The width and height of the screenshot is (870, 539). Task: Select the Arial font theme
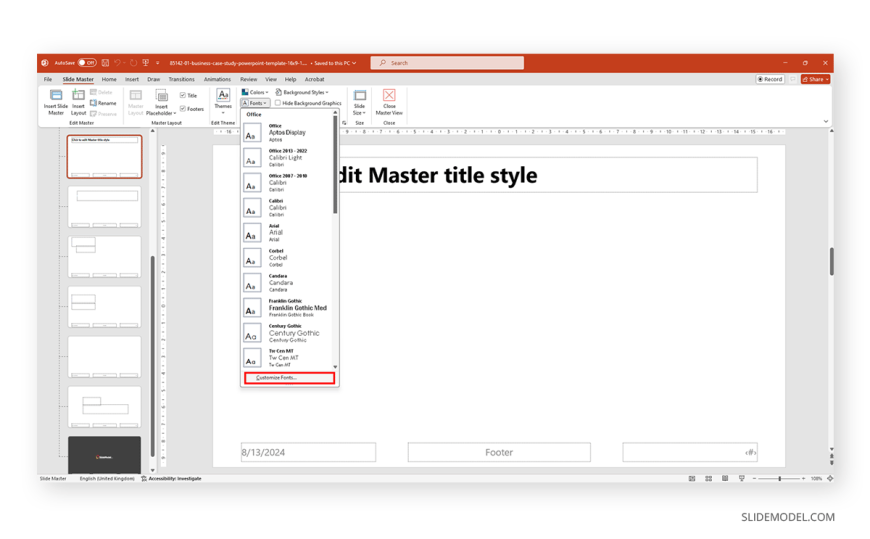(287, 233)
